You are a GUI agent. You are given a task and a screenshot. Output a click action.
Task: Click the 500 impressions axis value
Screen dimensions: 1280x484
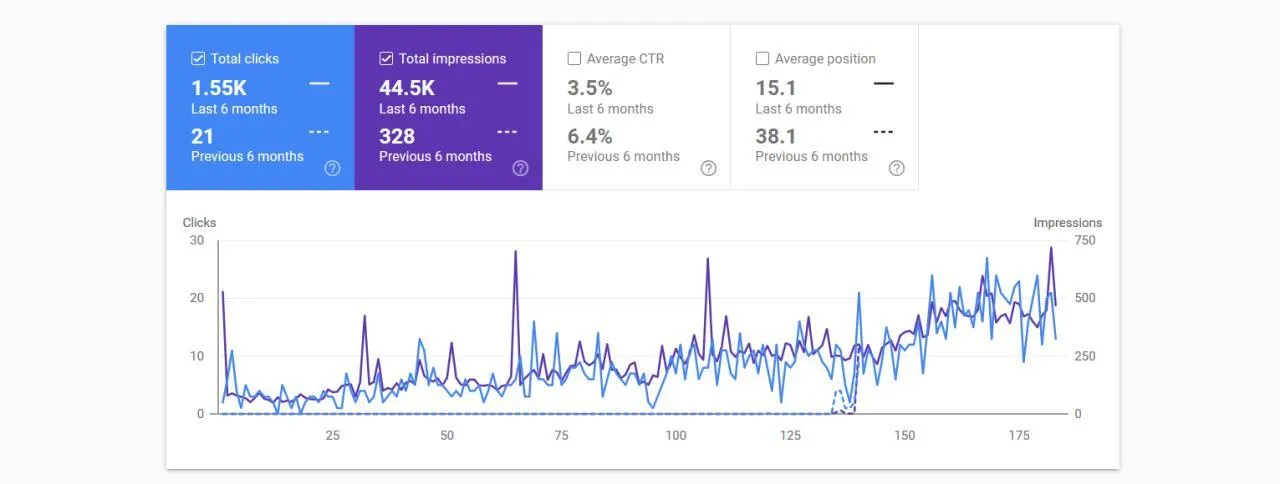tap(1085, 298)
